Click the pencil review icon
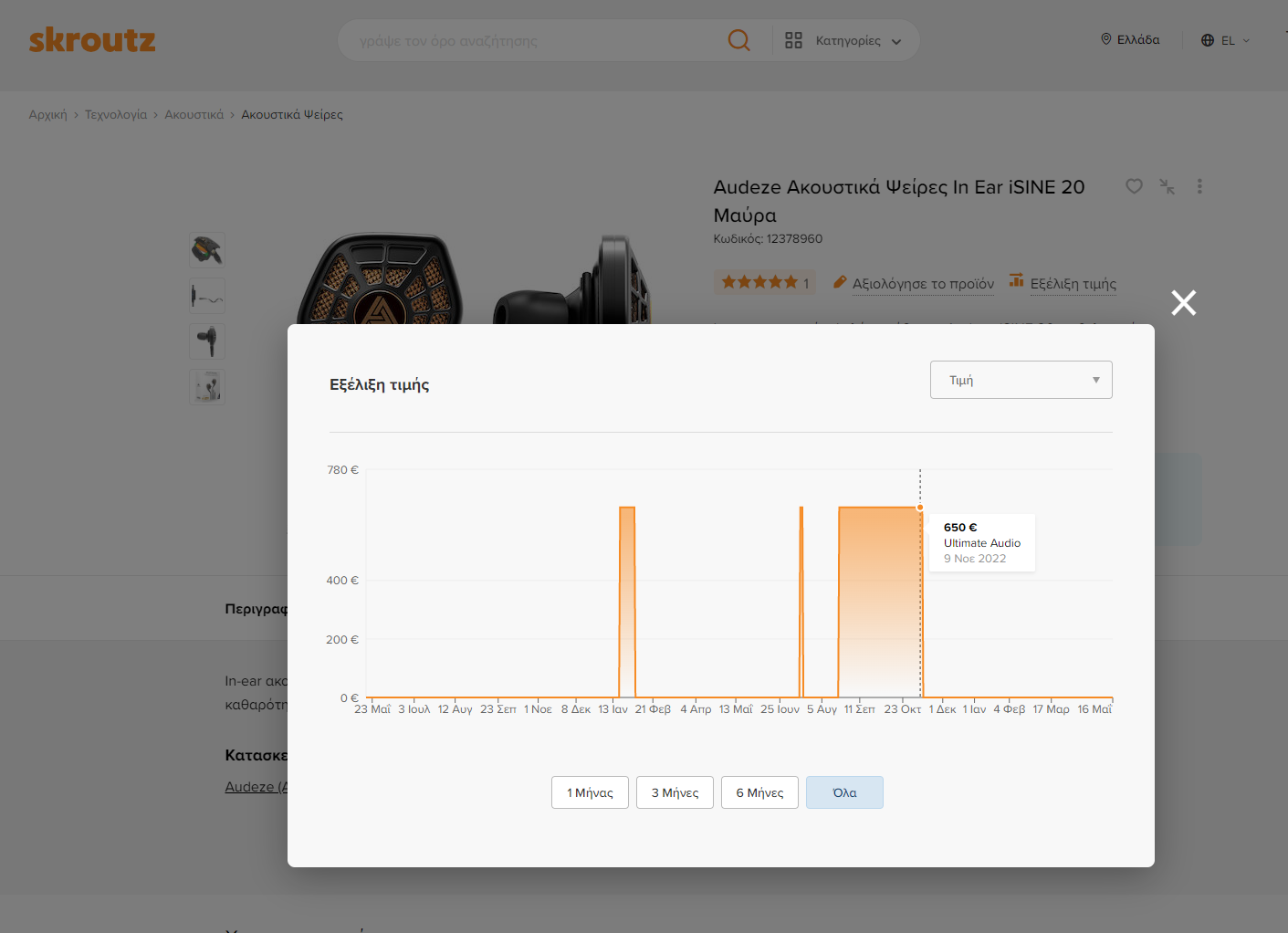This screenshot has width=1288, height=933. click(x=840, y=283)
